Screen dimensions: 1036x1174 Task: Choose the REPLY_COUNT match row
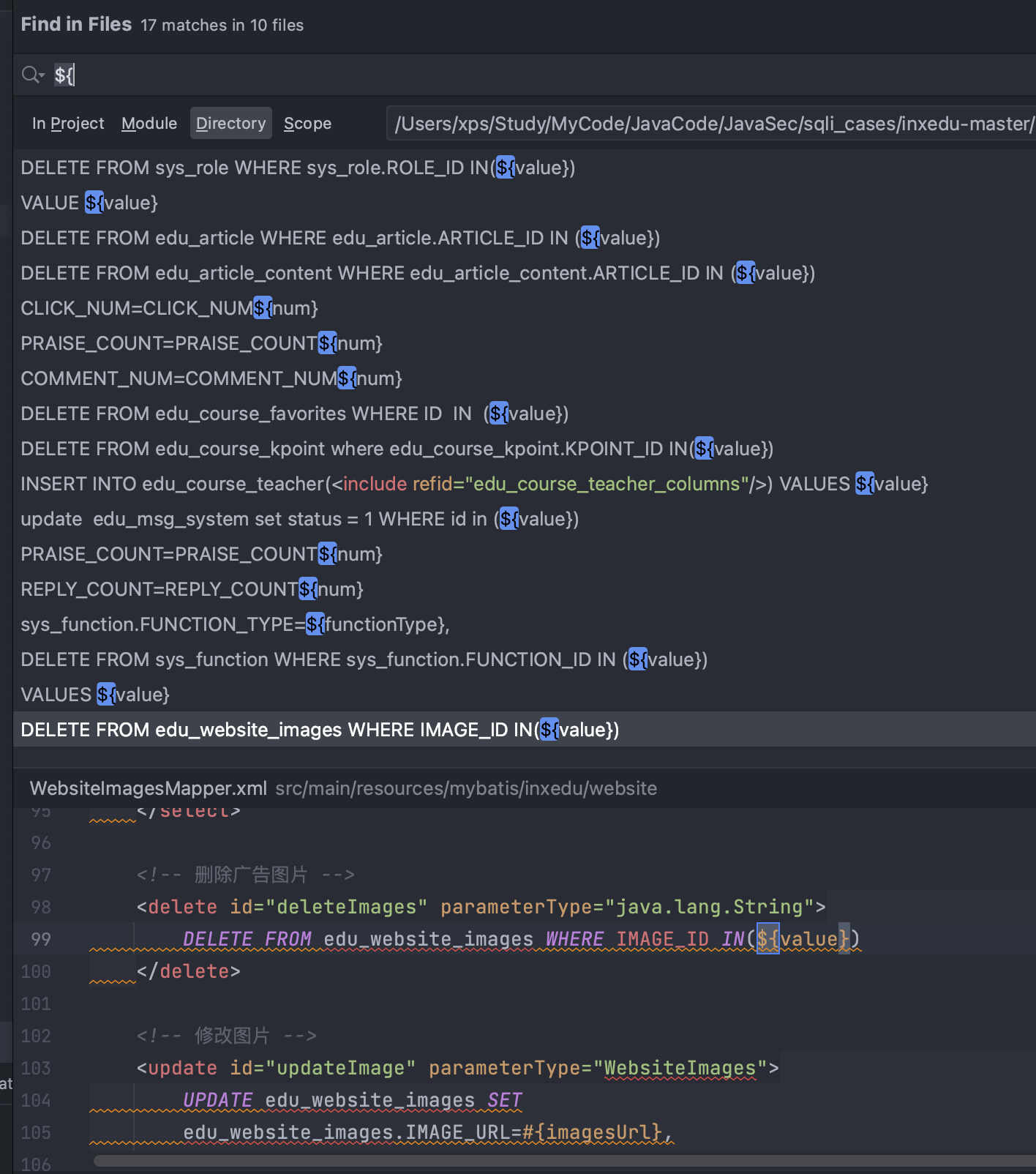coord(192,589)
